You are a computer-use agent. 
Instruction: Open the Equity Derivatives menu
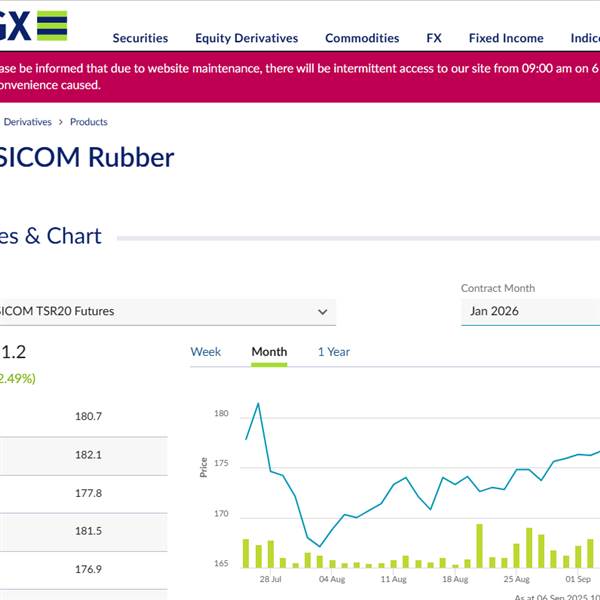[x=246, y=38]
